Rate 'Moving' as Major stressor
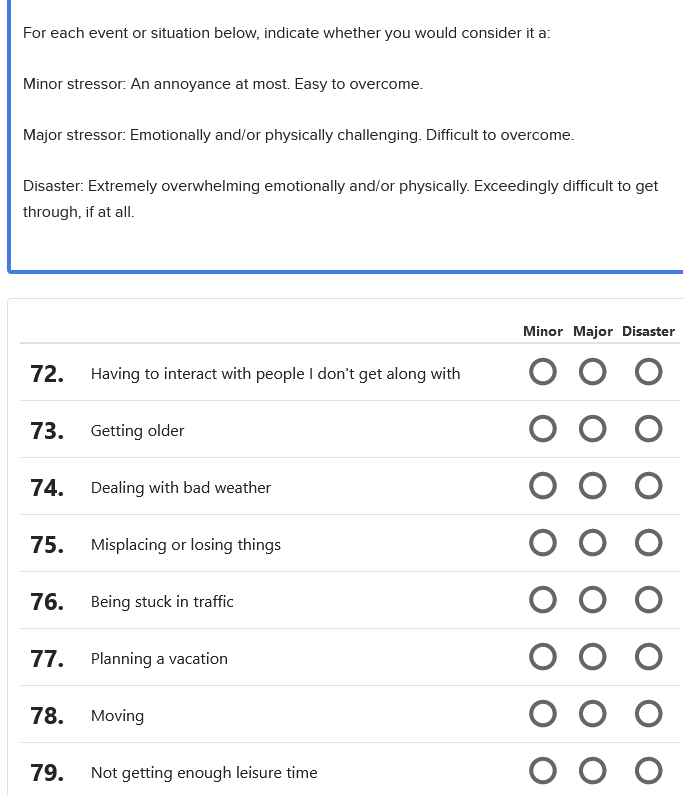683x795 pixels. coord(593,715)
